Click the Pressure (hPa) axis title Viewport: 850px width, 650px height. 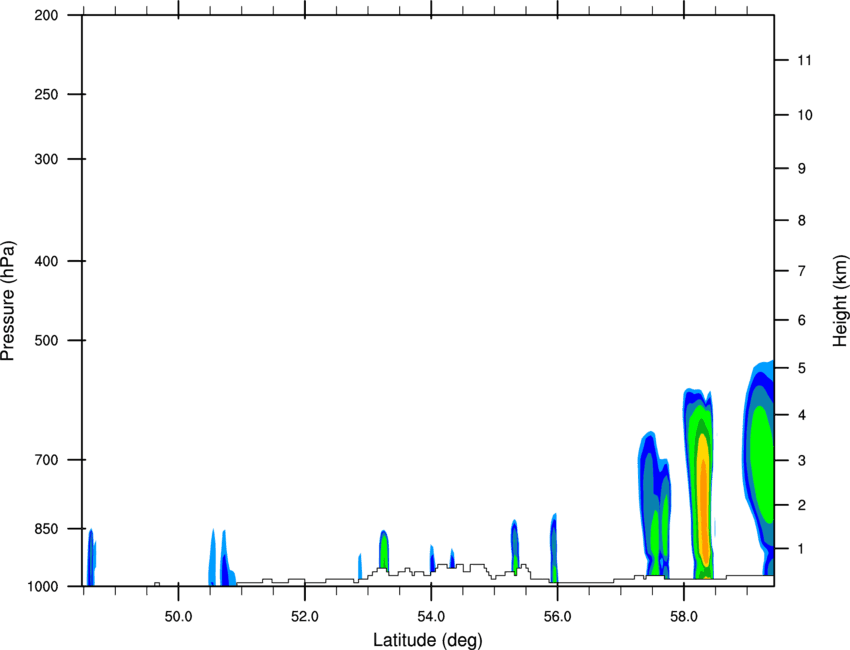pos(8,300)
